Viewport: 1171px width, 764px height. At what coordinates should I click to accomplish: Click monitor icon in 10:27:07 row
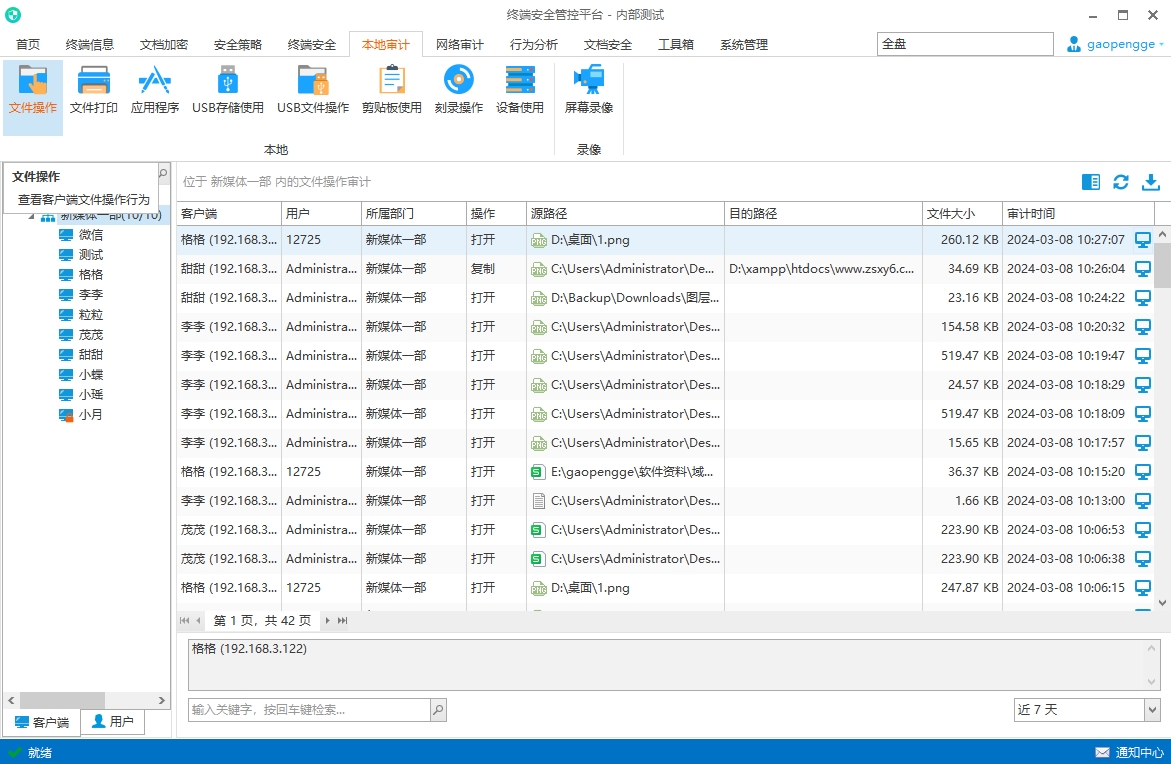click(x=1143, y=240)
